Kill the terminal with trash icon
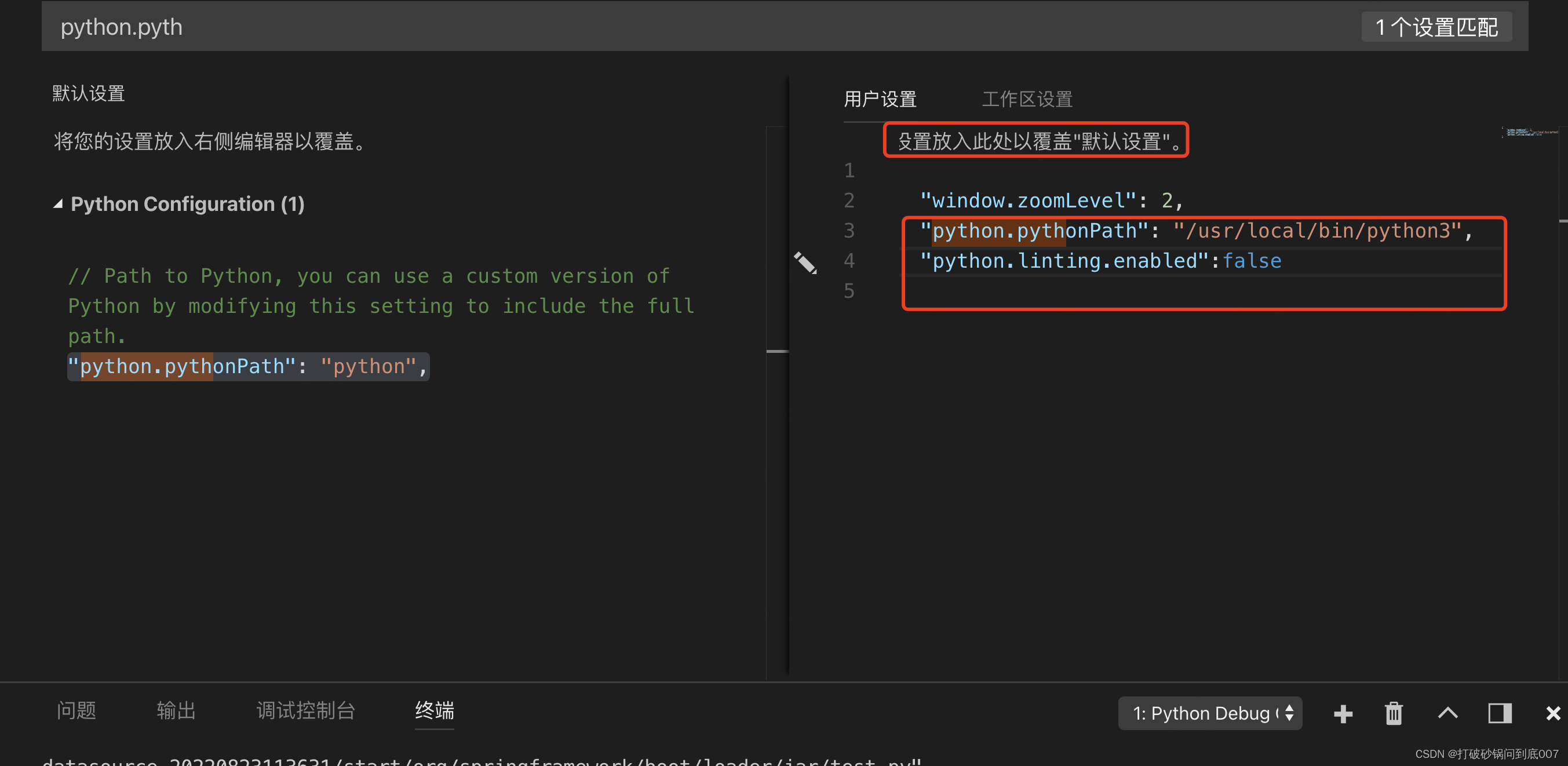Viewport: 1568px width, 766px height. point(1394,714)
